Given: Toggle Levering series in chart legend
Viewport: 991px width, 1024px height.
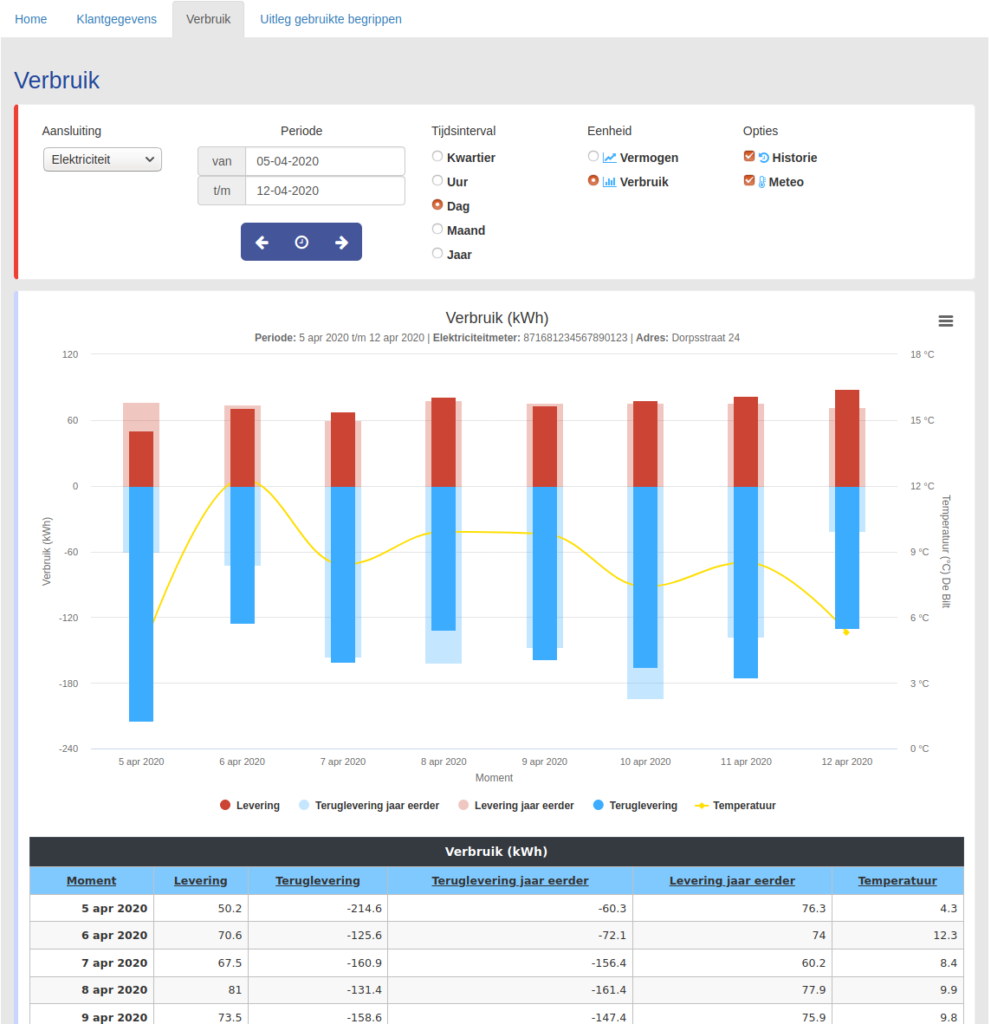Looking at the screenshot, I should click(249, 805).
